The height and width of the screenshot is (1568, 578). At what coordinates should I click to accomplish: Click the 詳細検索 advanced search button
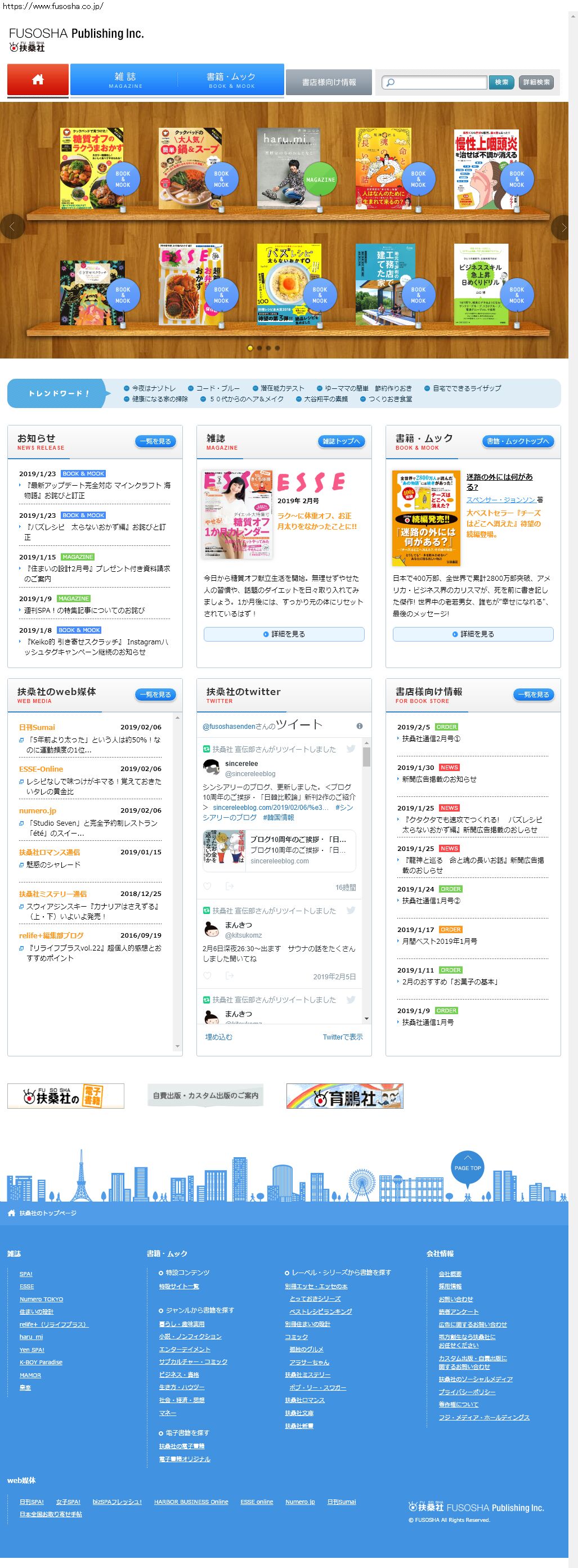tap(536, 82)
